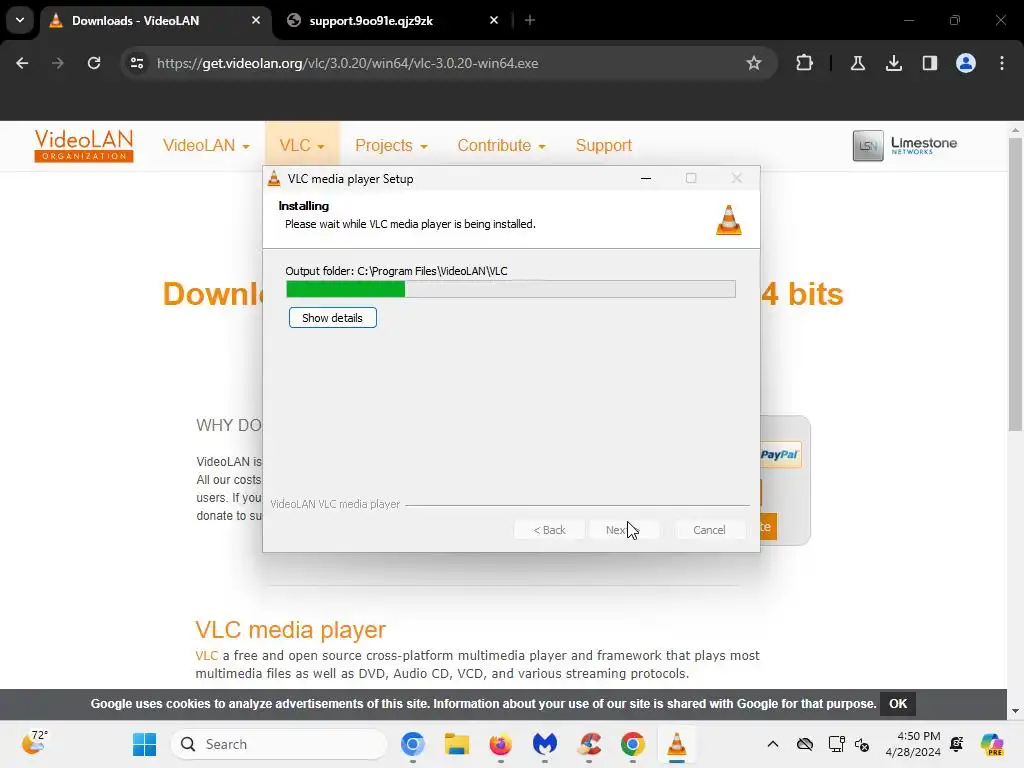This screenshot has width=1024, height=768.
Task: Click the VLC link in description paragraph
Action: [x=206, y=656]
